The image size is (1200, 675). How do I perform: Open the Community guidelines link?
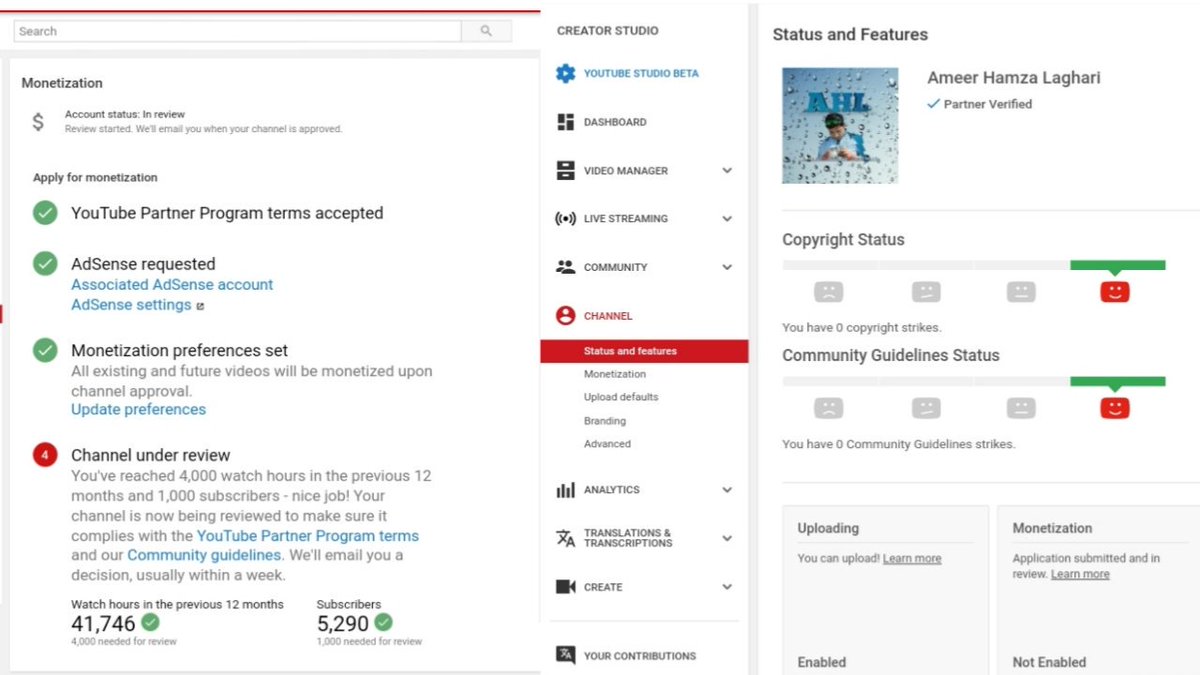click(x=204, y=555)
